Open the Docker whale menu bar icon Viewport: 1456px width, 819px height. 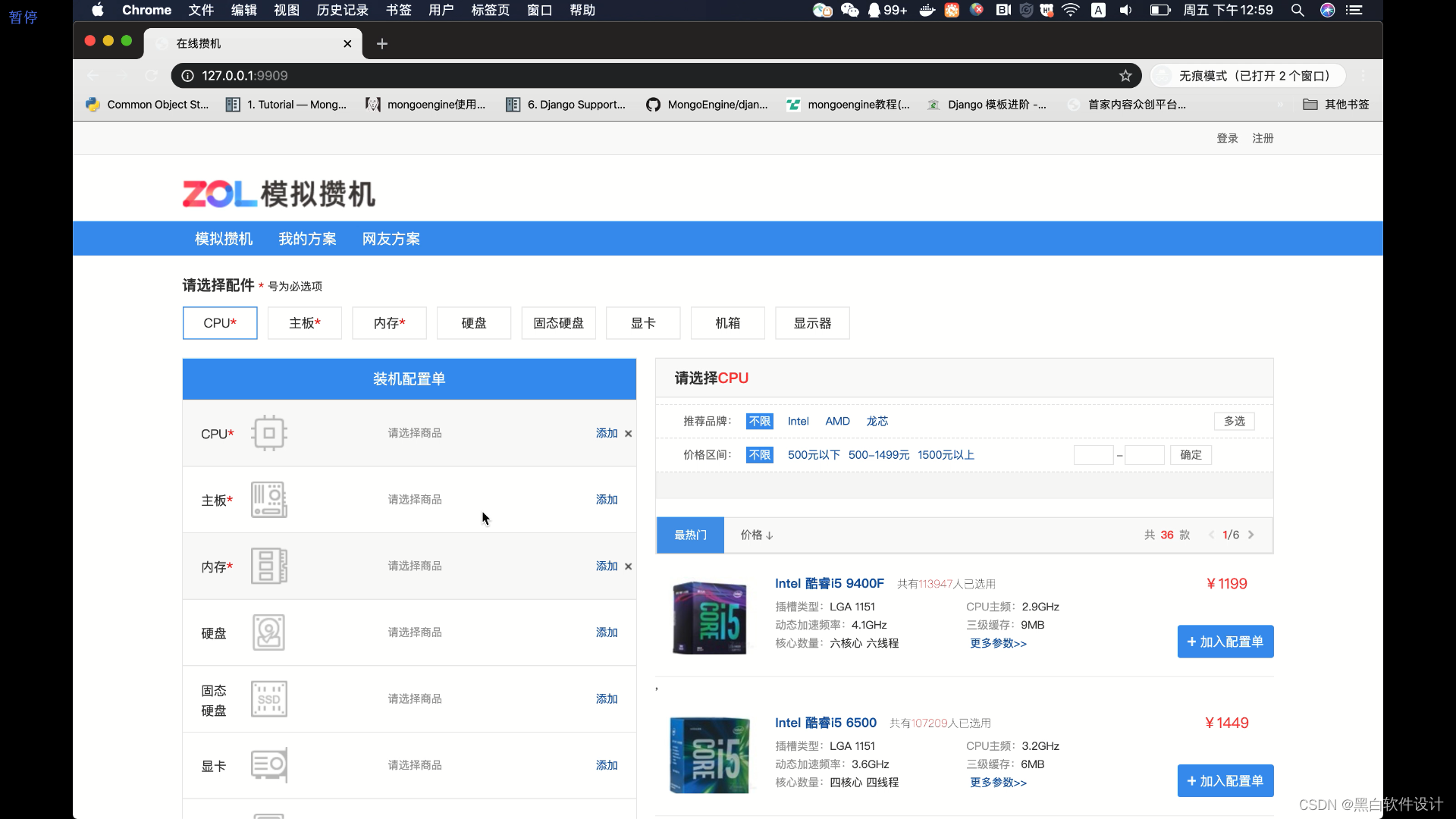point(927,11)
